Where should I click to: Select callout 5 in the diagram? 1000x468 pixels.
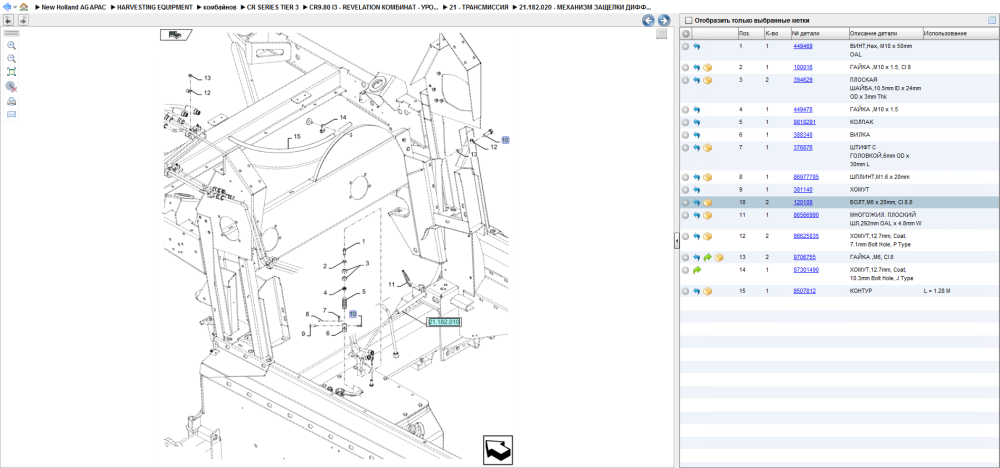364,291
